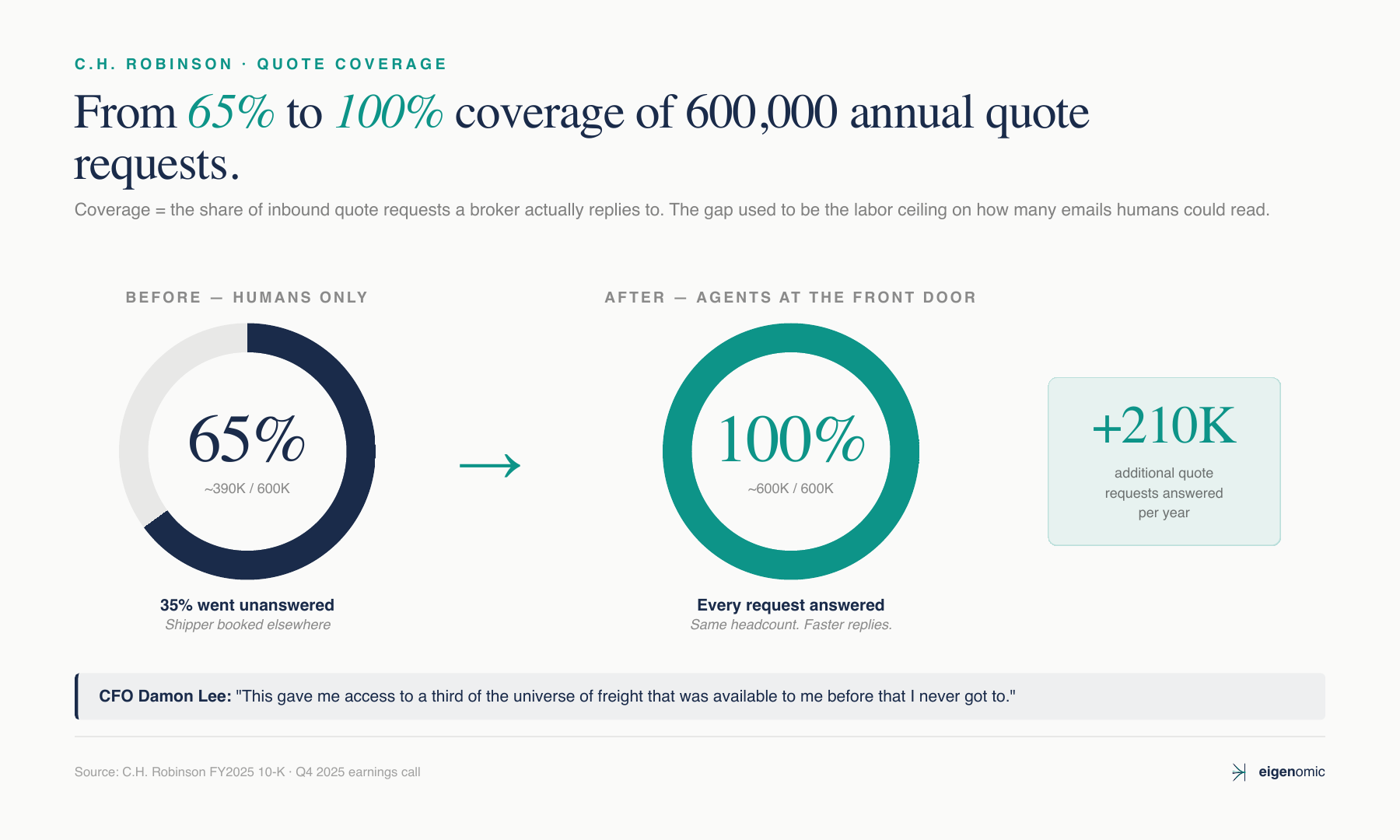
Task: Click the eigenomic brand name text
Action: click(x=1291, y=772)
